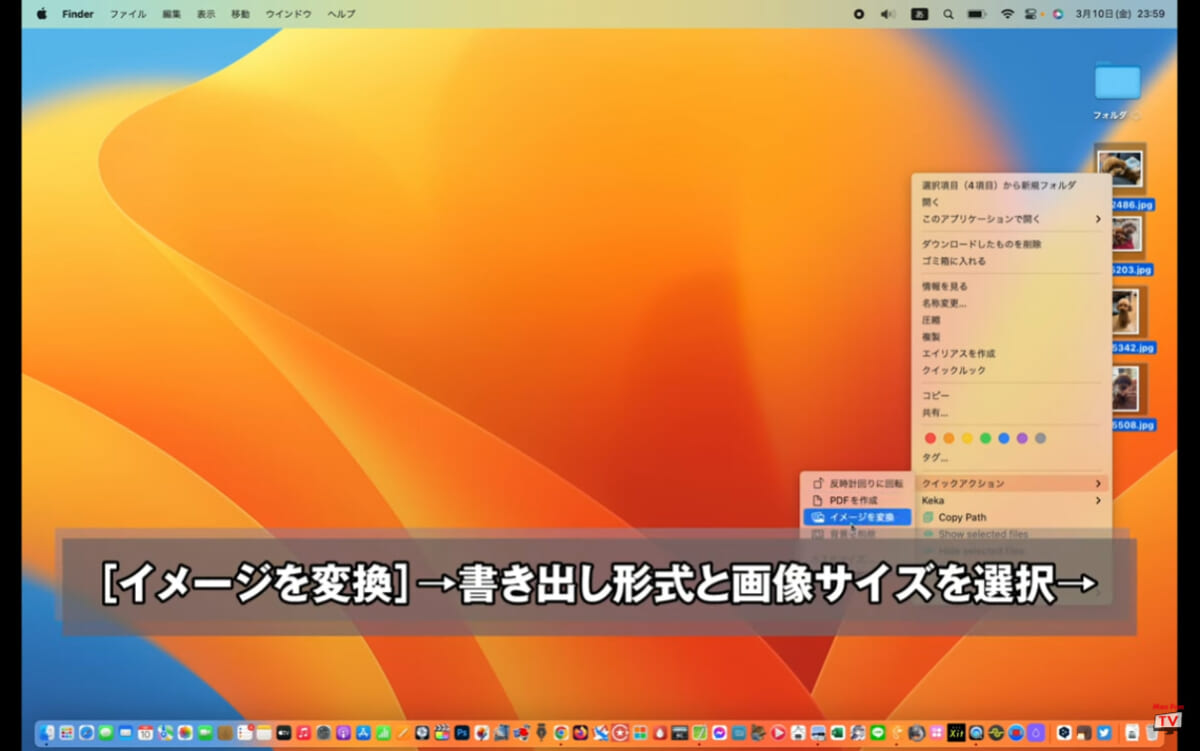
Task: Open the App Store in Dock
Action: click(363, 733)
